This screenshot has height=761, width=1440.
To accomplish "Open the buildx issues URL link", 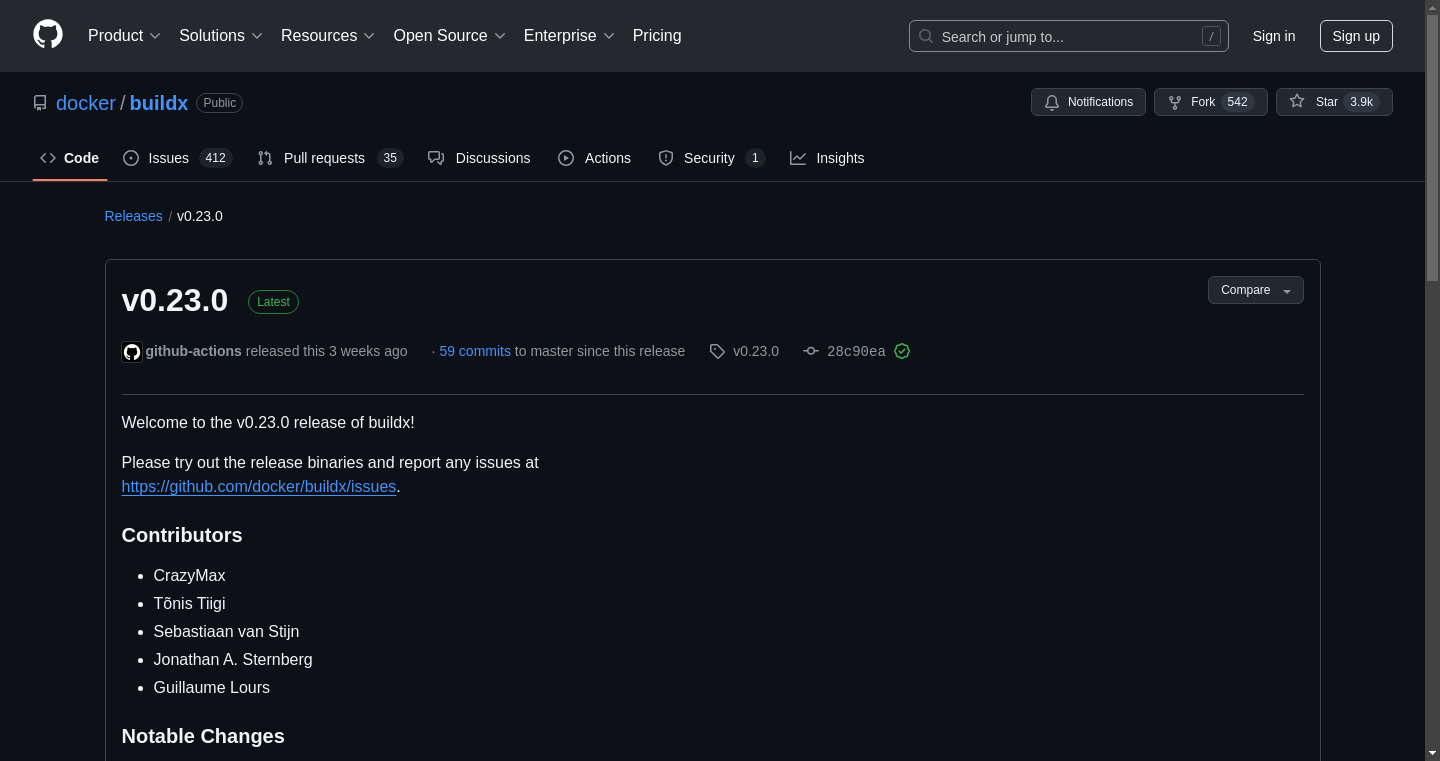I will tap(259, 487).
